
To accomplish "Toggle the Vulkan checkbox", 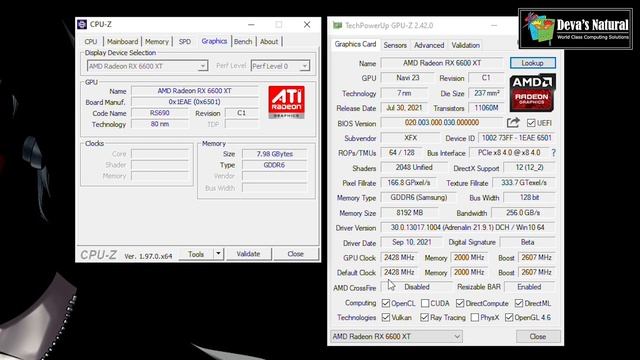I will 386,317.
